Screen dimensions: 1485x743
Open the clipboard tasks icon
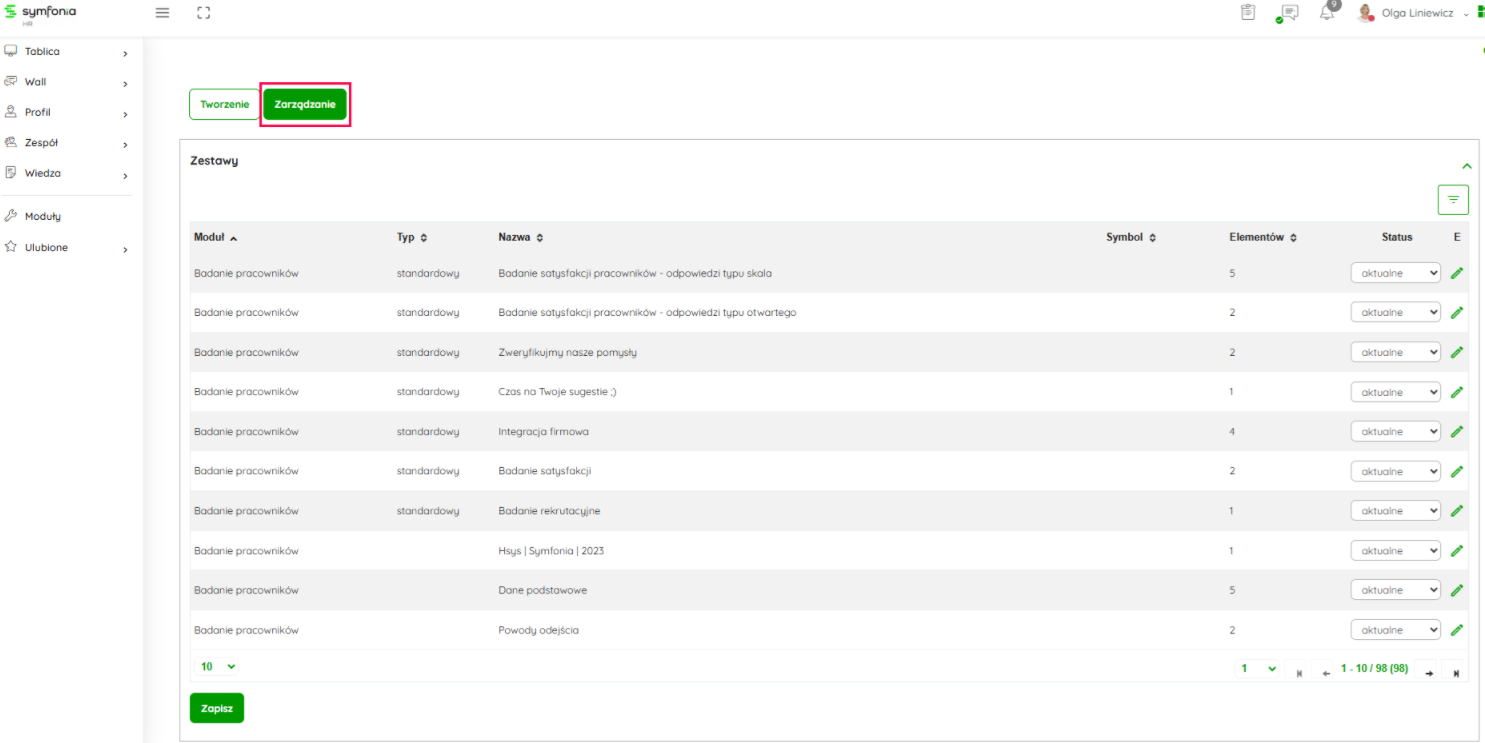coord(1247,13)
